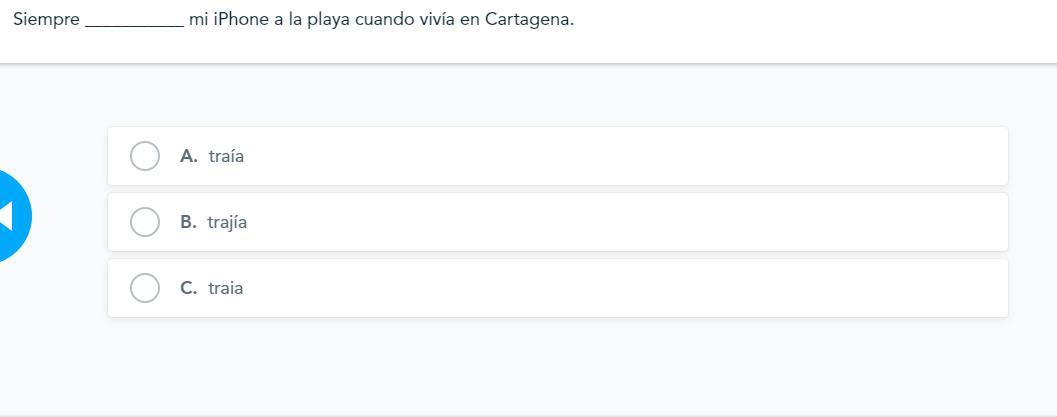Select the radio button for option C

point(145,288)
